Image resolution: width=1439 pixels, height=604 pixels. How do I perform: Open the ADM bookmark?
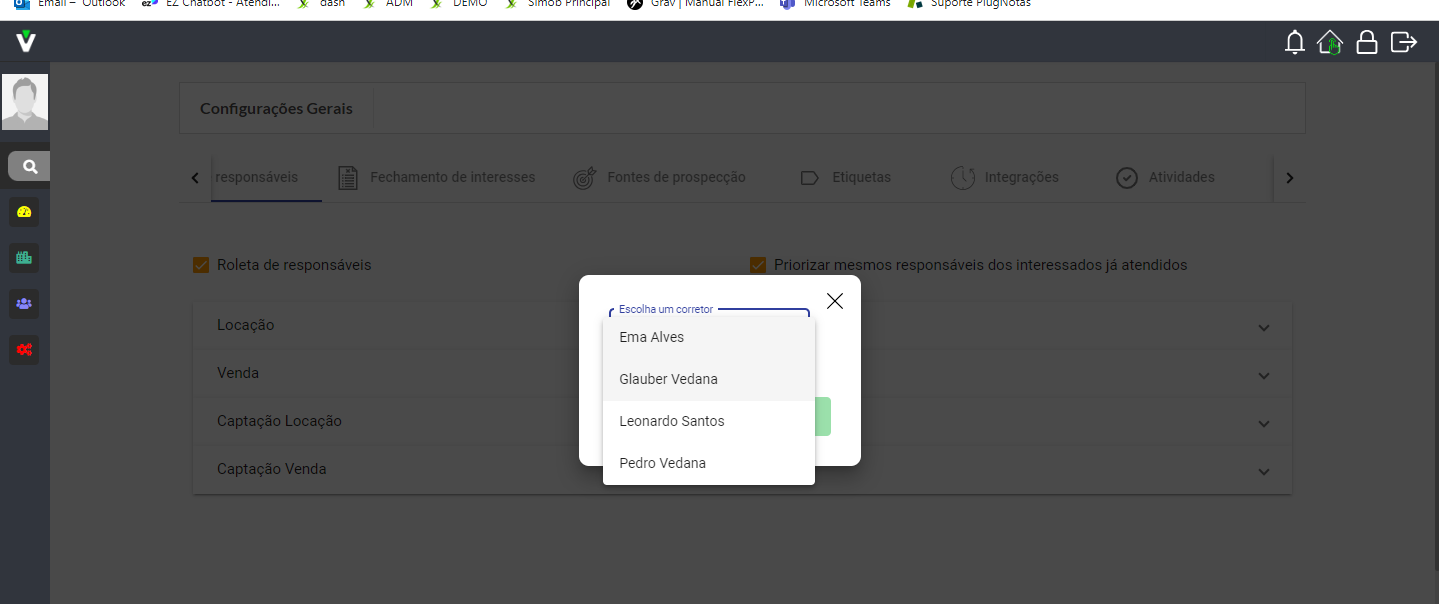coord(389,4)
